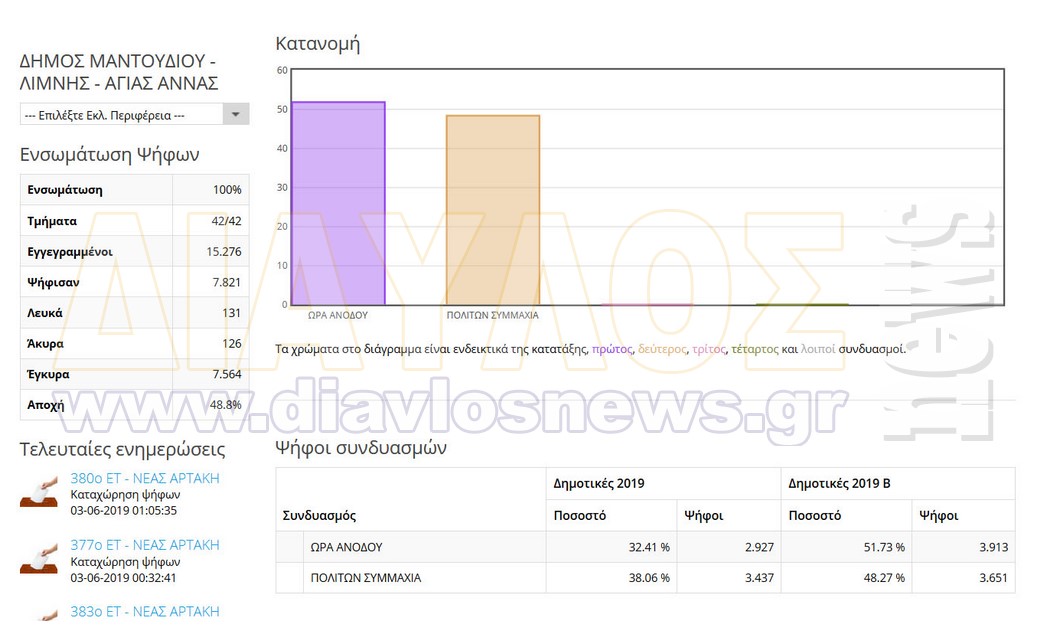Click the purple ΩΡΑ ΑΝΟΔΟΥ chart bar
The width and height of the screenshot is (1044, 631).
[x=338, y=203]
